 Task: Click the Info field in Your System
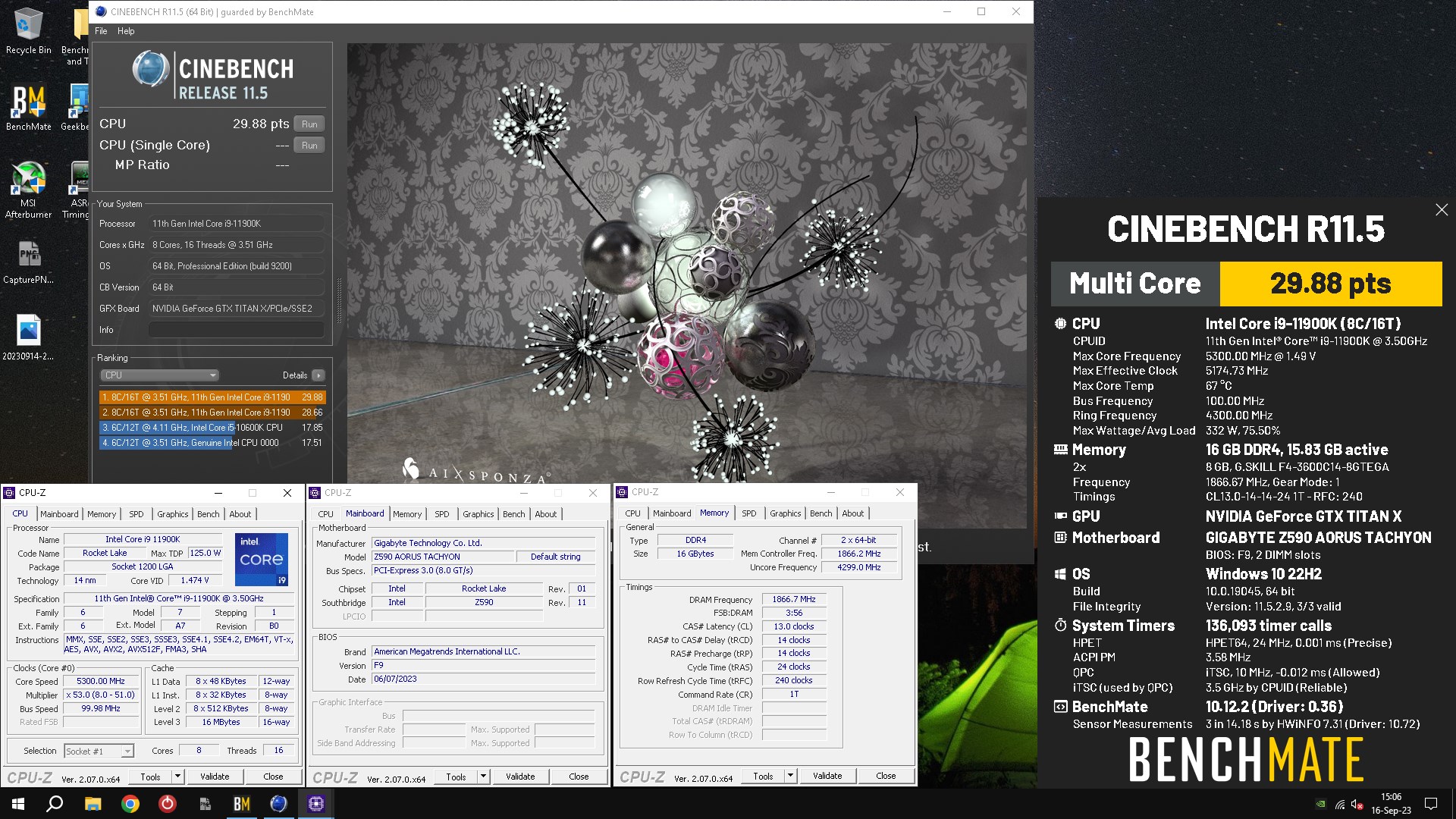pyautogui.click(x=237, y=330)
